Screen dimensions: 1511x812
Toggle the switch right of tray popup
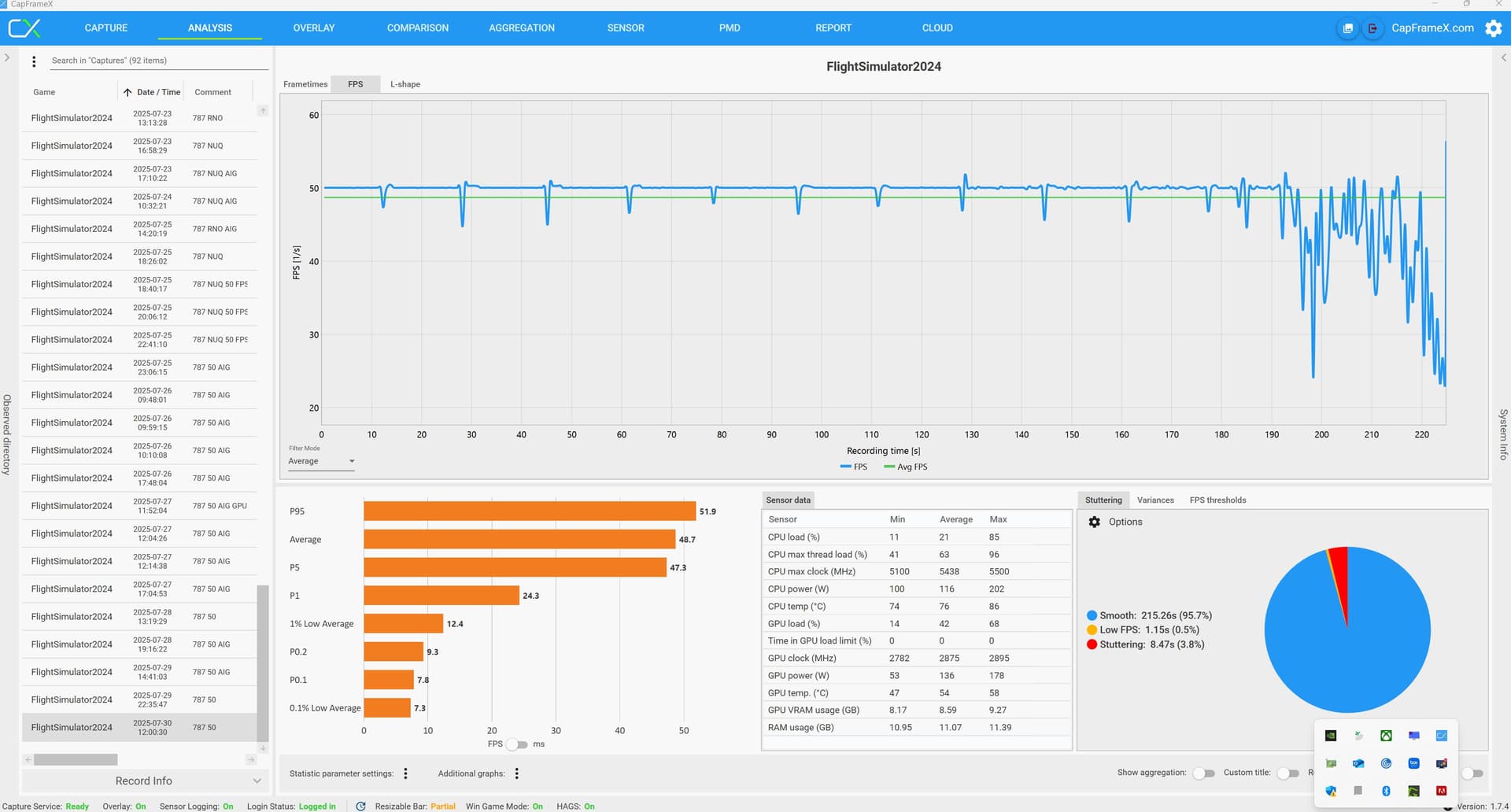(1472, 773)
